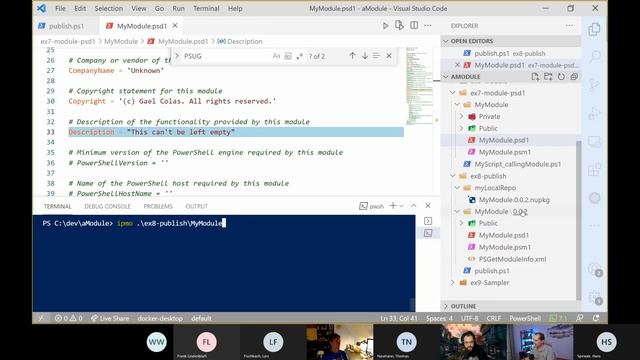The image size is (640, 360).
Task: Switch to publish.ps1 editor tab
Action: click(66, 26)
